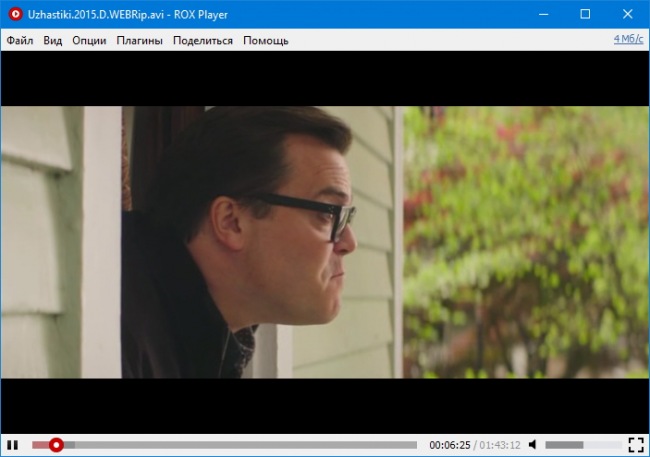Click the ROX Player logo in the title bar

(15, 14)
